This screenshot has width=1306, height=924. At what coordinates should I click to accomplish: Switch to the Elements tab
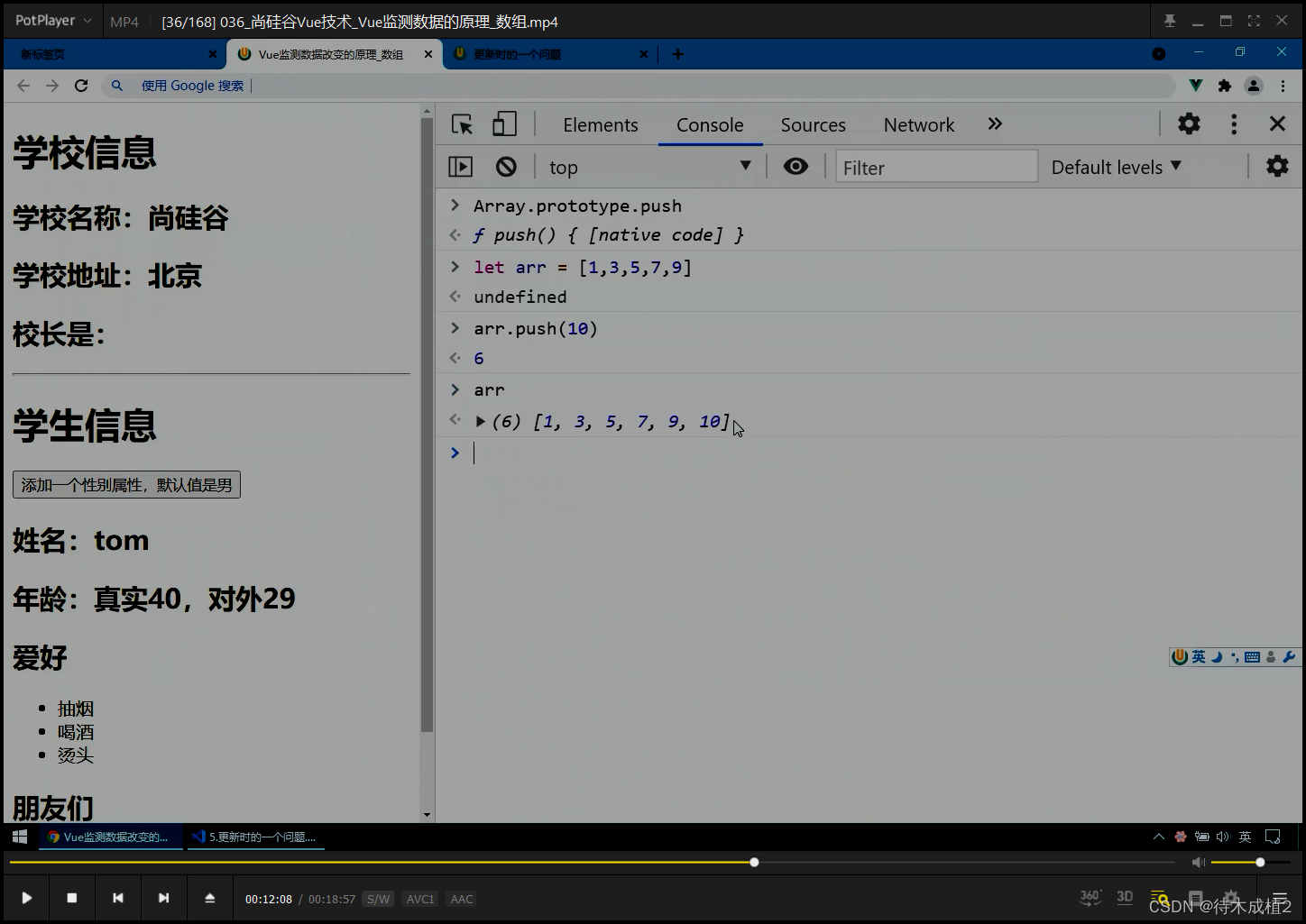[x=601, y=125]
